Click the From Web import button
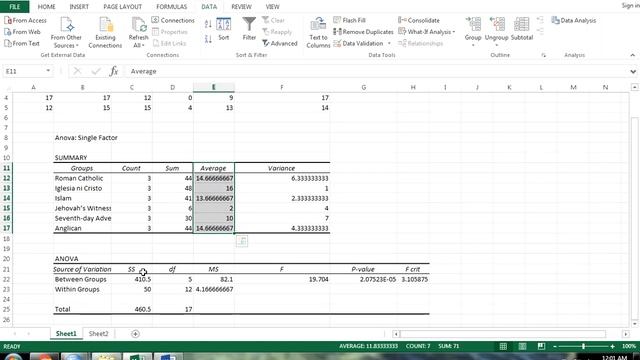This screenshot has width=640, height=360. [x=22, y=32]
